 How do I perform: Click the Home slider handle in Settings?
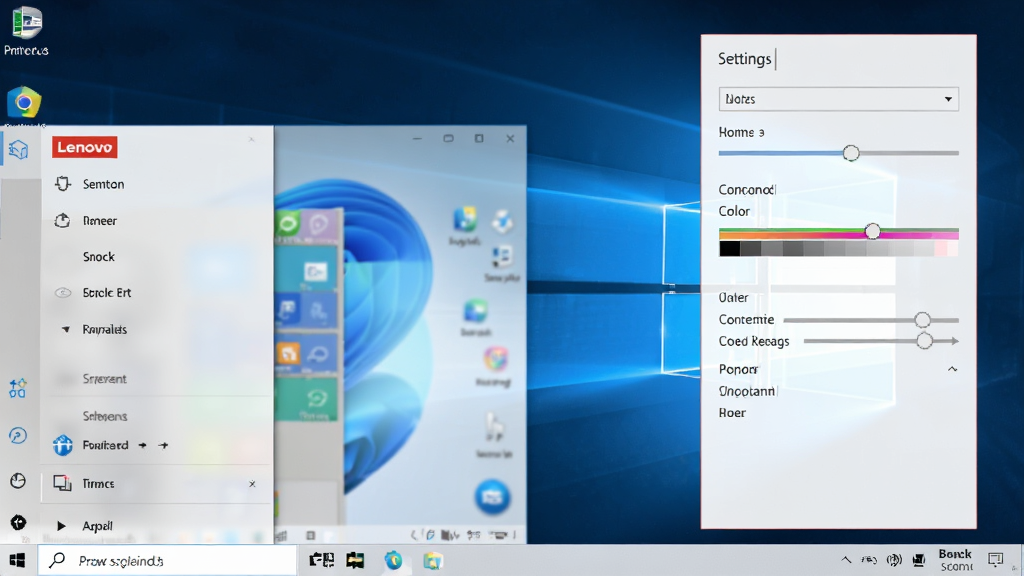tap(850, 153)
